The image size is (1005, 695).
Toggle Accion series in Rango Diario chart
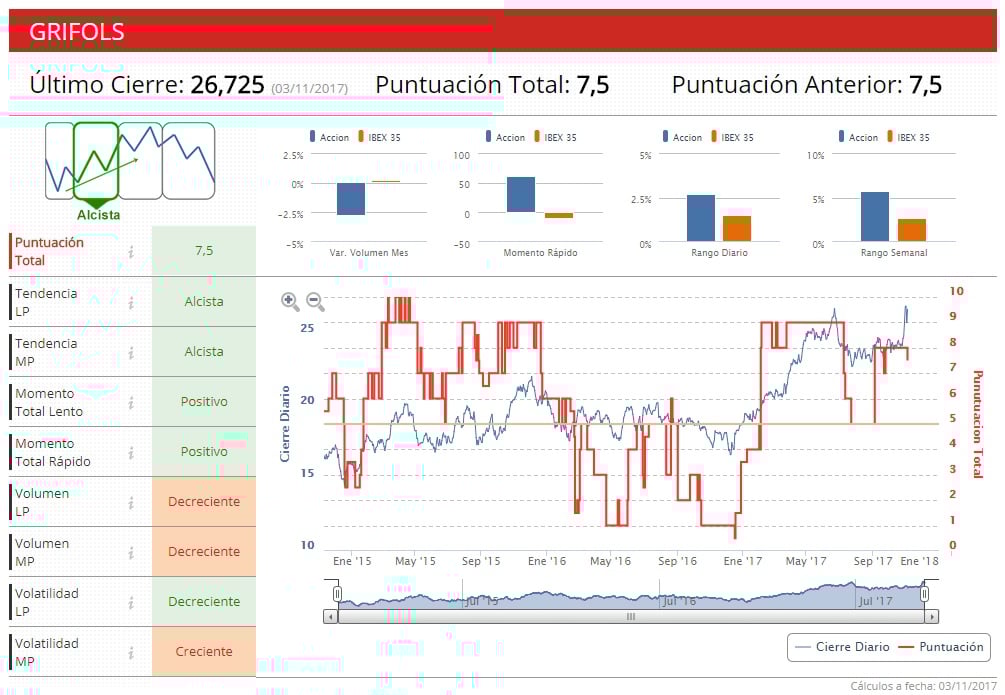click(x=682, y=137)
